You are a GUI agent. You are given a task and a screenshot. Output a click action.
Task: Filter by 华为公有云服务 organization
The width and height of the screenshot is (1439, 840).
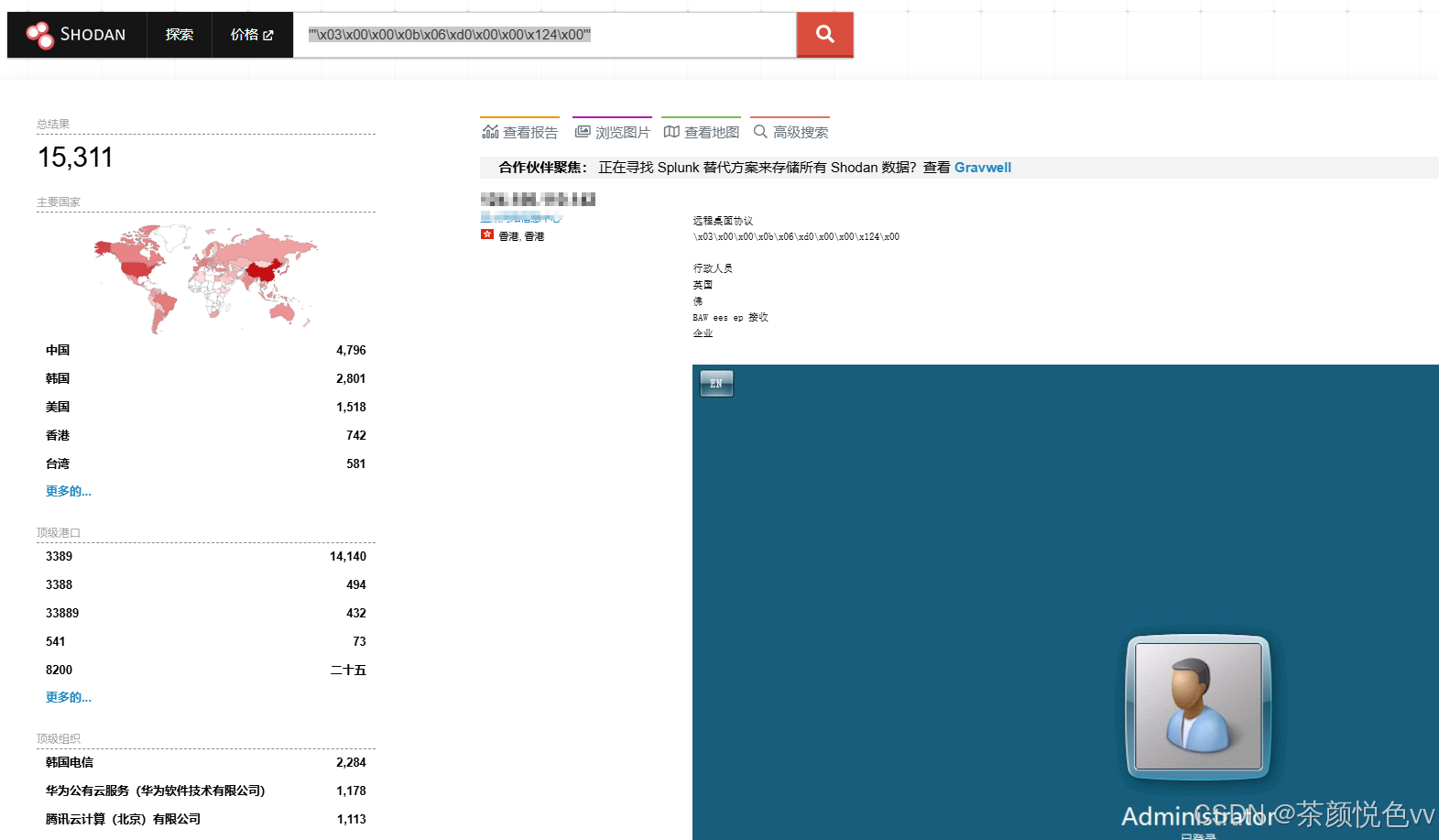coord(206,791)
